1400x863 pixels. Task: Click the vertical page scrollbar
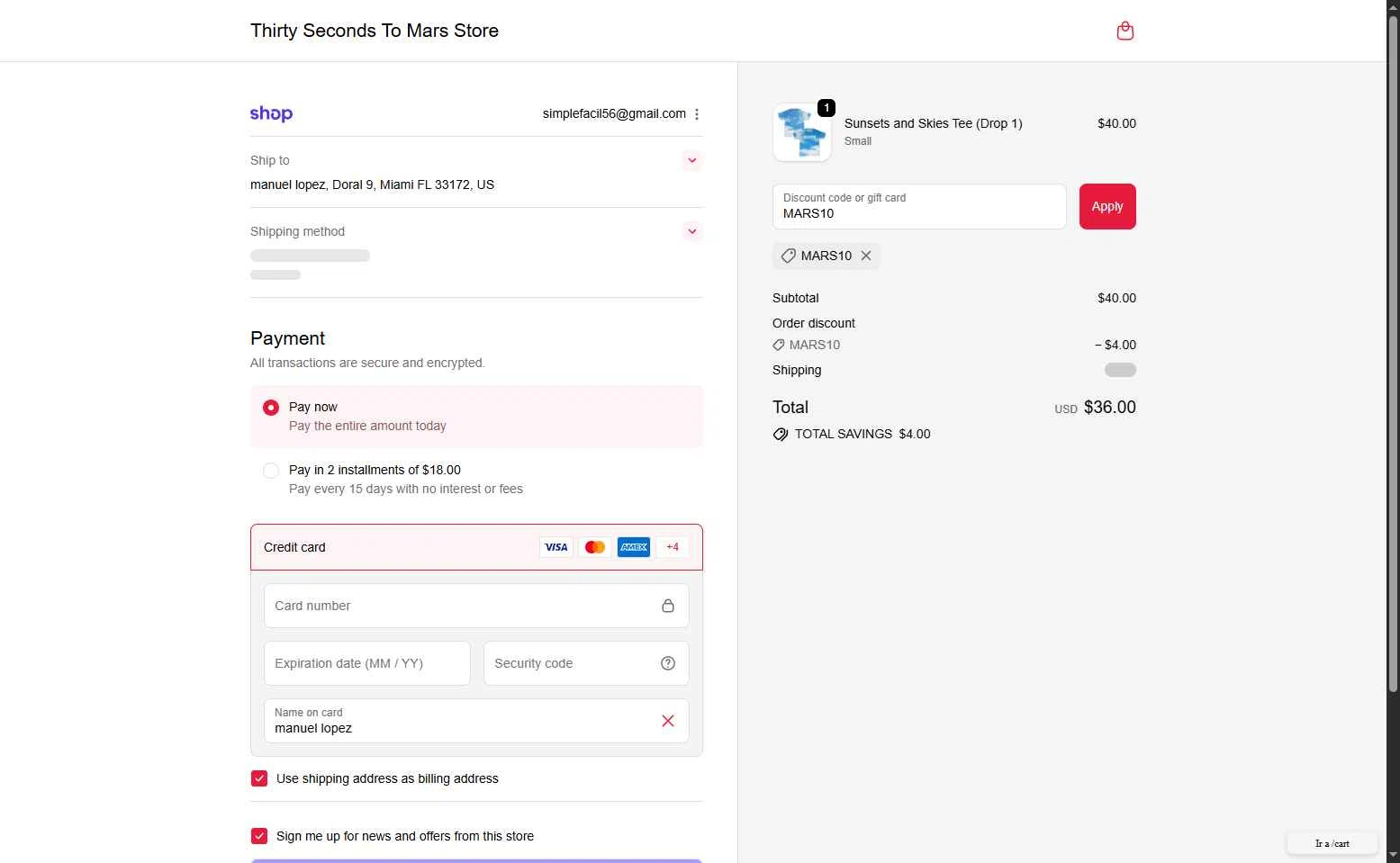[x=1393, y=354]
